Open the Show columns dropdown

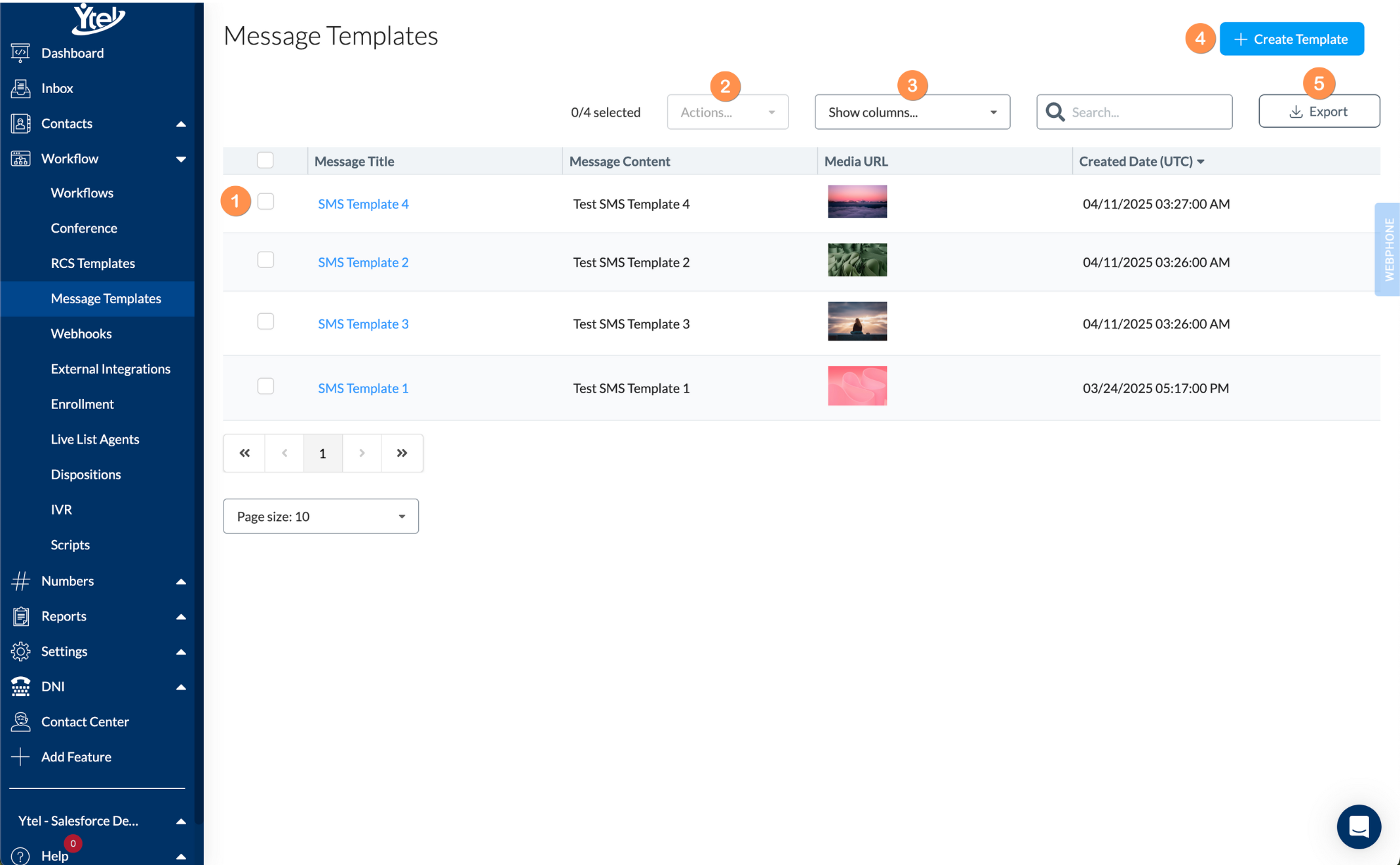tap(912, 112)
